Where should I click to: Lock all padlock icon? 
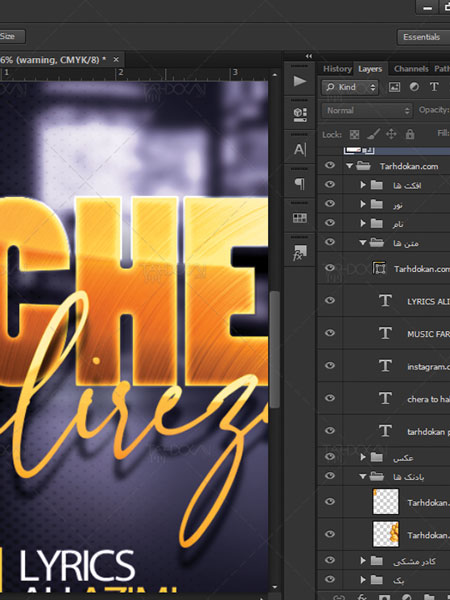(x=410, y=134)
